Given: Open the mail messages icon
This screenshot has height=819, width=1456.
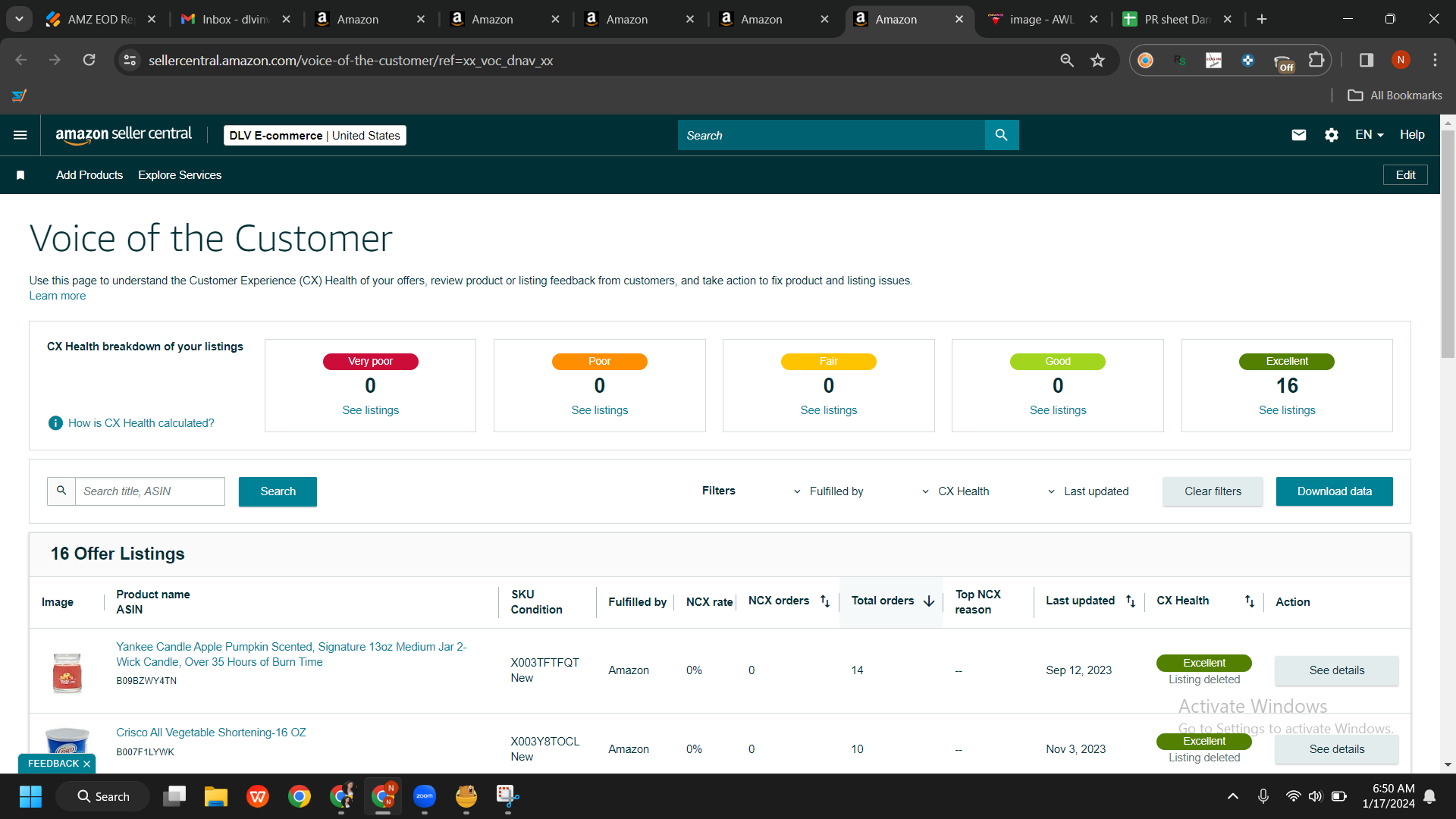Looking at the screenshot, I should click(1299, 135).
